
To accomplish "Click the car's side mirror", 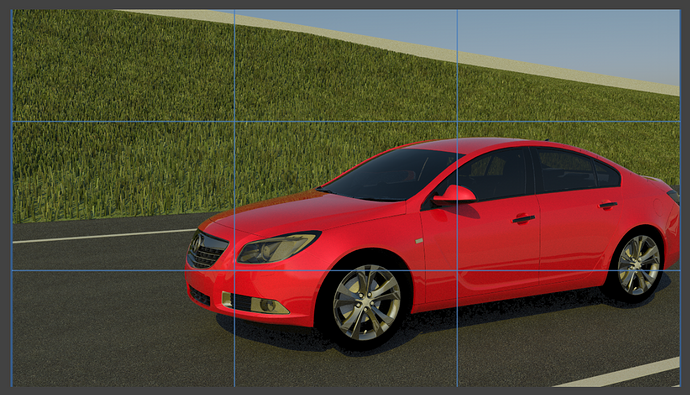I will 454,195.
